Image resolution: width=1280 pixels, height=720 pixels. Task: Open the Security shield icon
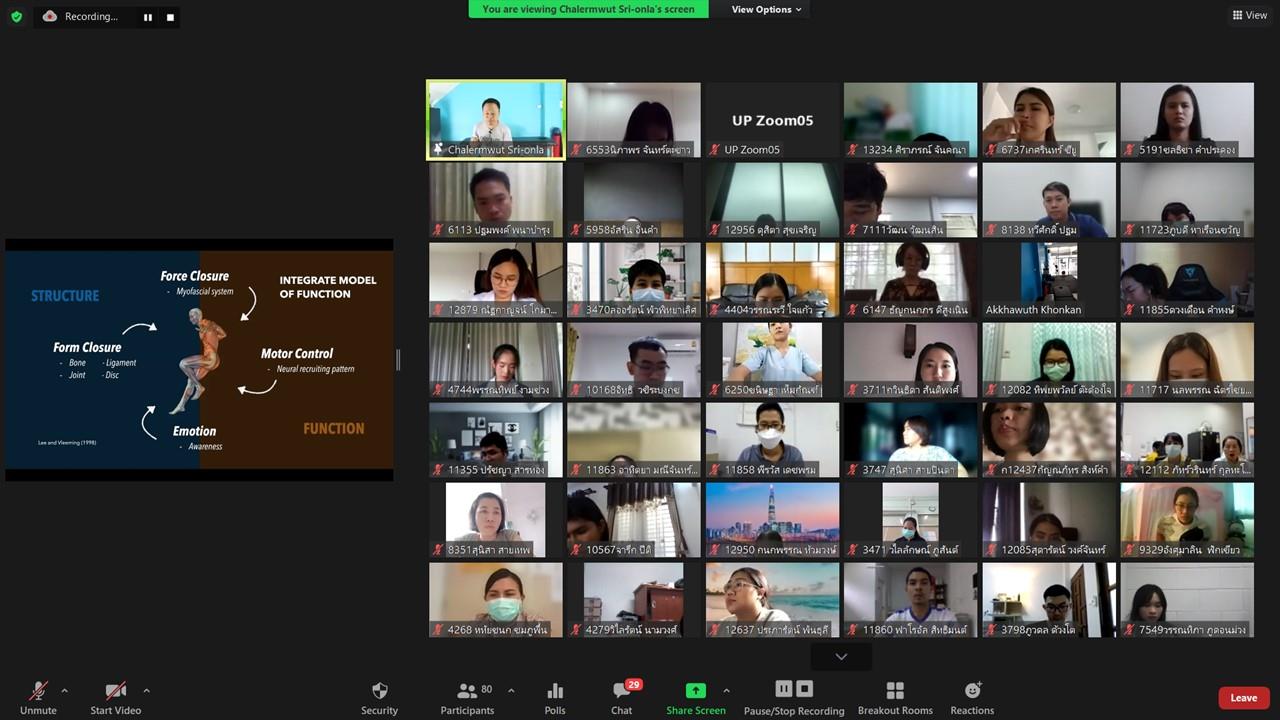379,691
